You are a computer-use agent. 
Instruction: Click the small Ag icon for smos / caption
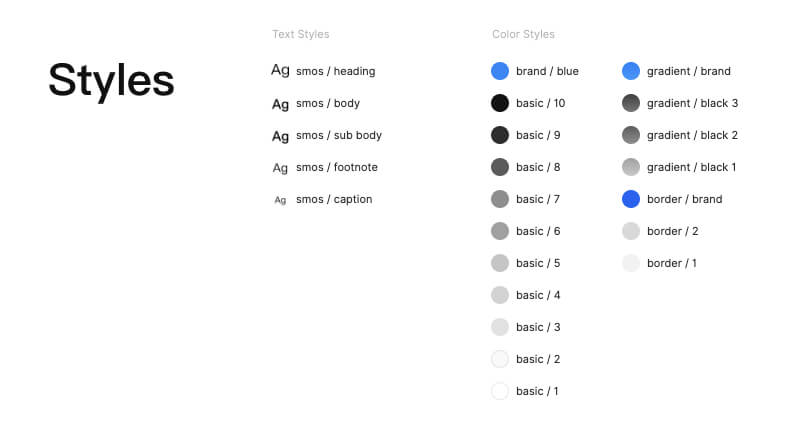click(x=280, y=199)
